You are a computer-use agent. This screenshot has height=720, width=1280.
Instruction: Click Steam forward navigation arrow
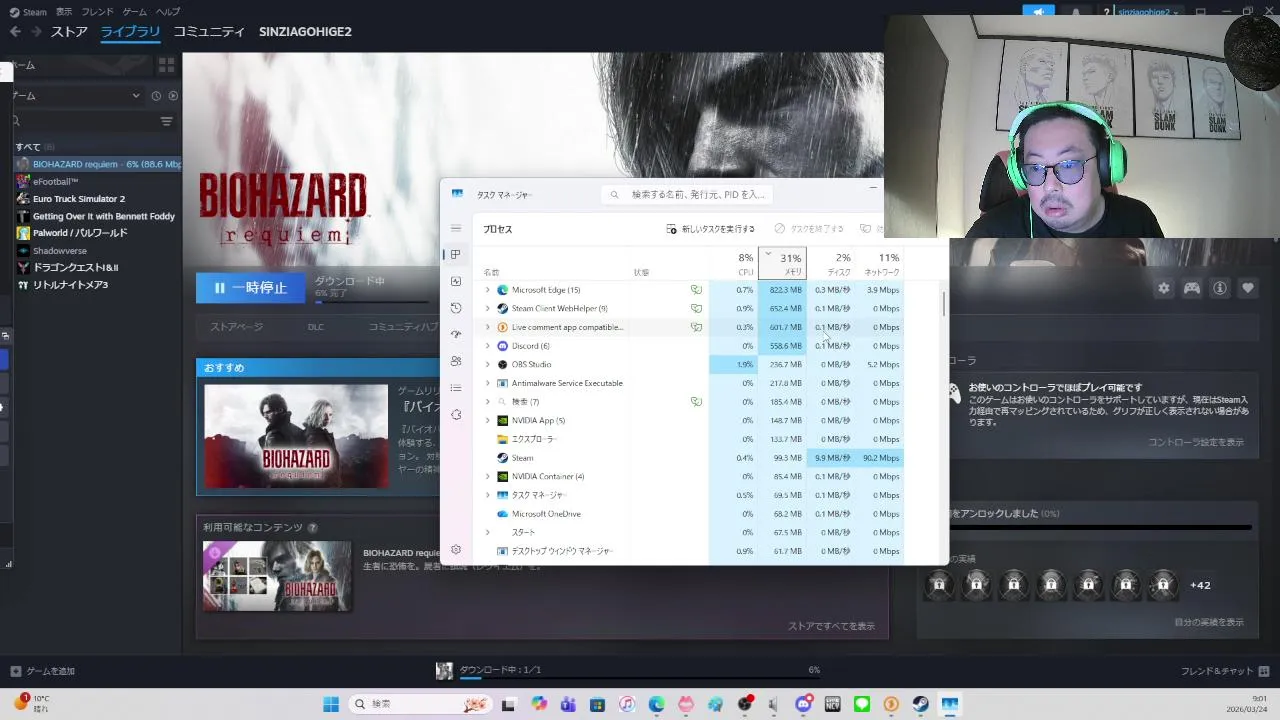[37, 31]
